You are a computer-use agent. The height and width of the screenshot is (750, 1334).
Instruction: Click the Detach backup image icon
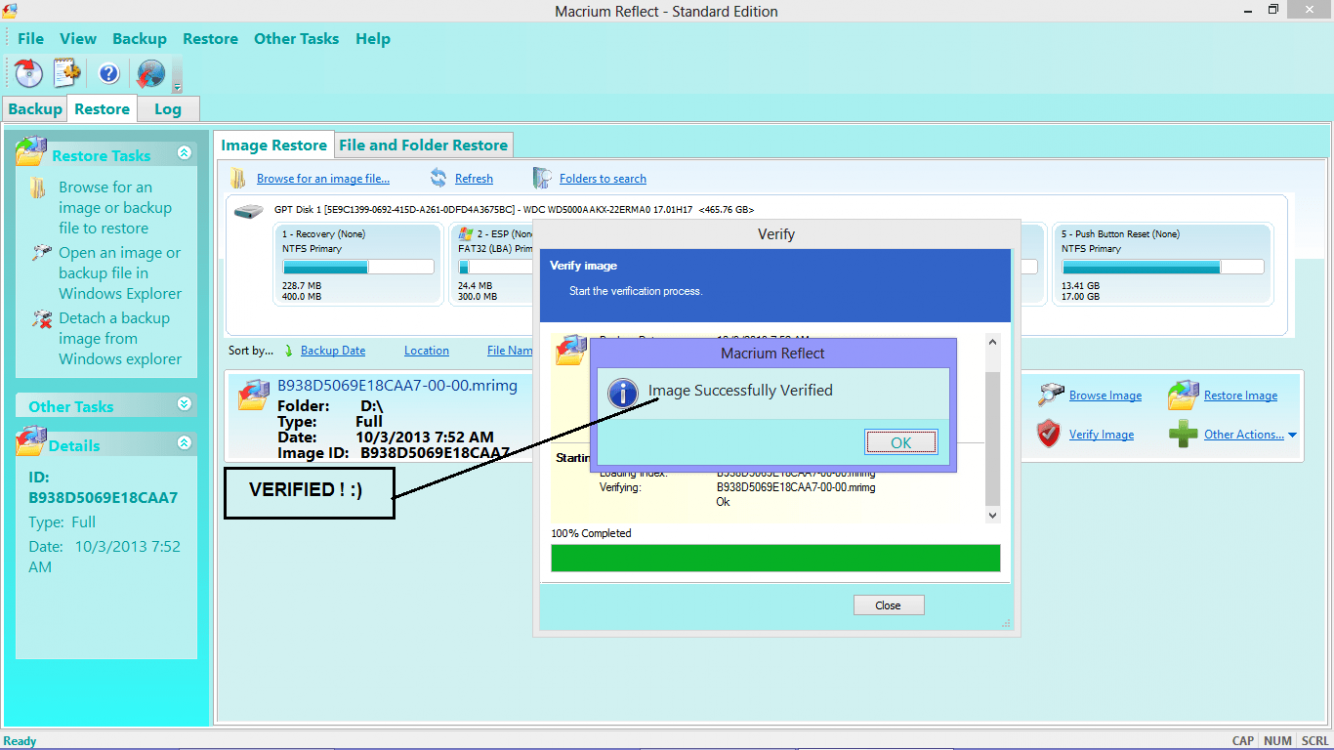click(41, 318)
